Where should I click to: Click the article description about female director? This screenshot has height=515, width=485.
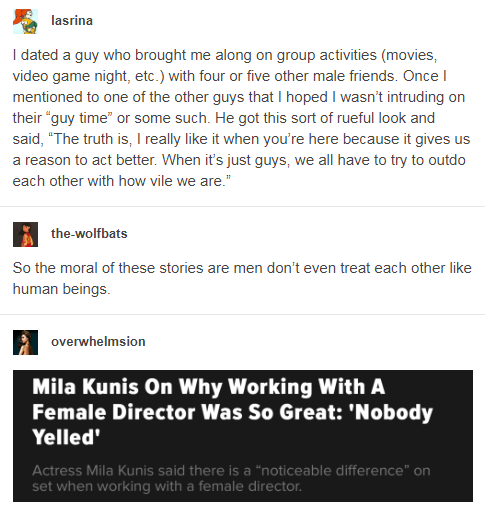(x=231, y=478)
